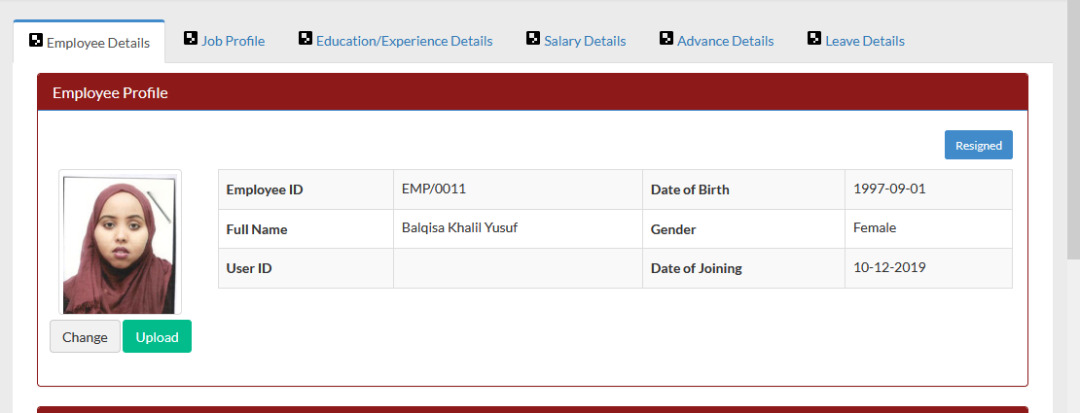Click the empty User ID value cell
1080x413 pixels.
pyautogui.click(x=518, y=268)
